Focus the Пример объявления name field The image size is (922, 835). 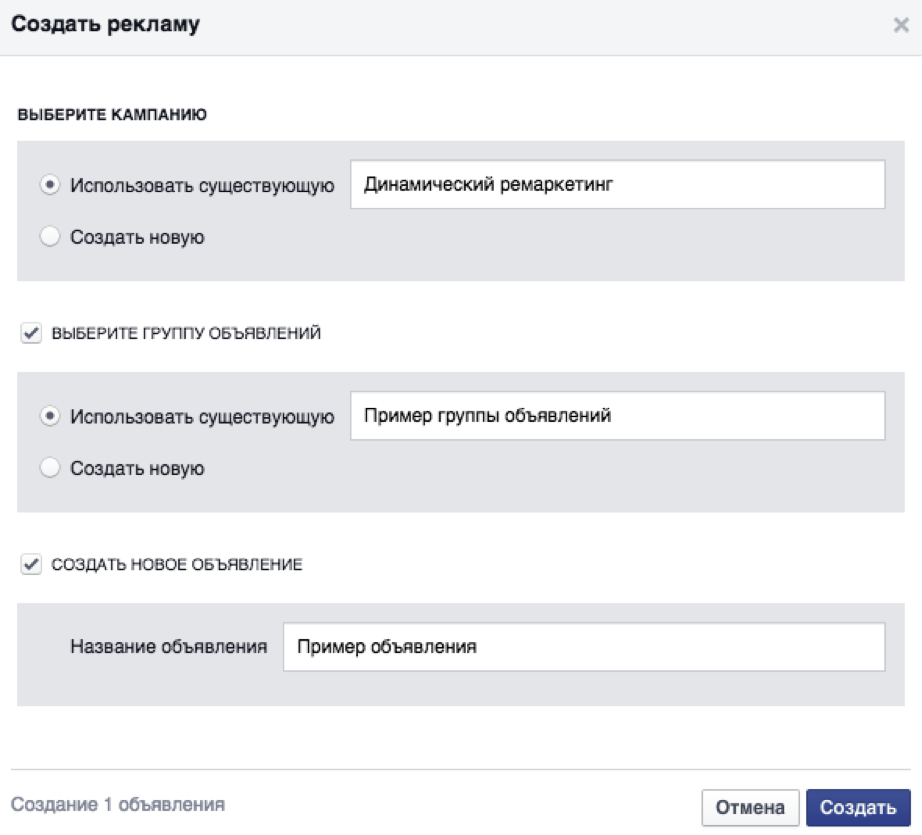583,647
